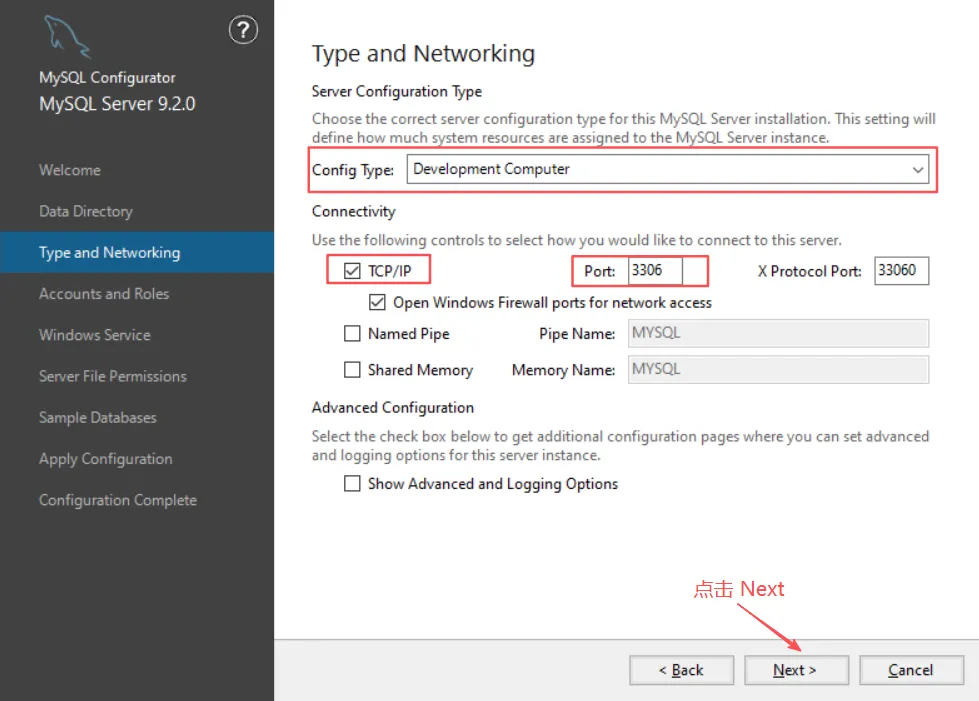This screenshot has height=701, width=979.
Task: Click the MySQL dolphin logo
Action: click(67, 37)
